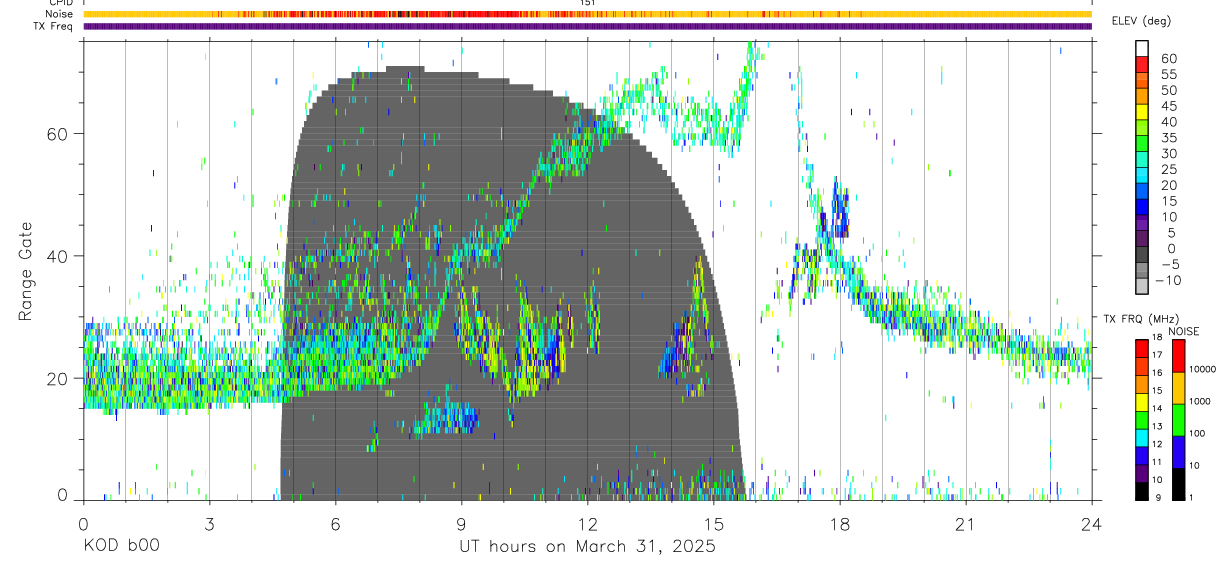
Task: Select the KOD b00 radar label
Action: click(120, 546)
